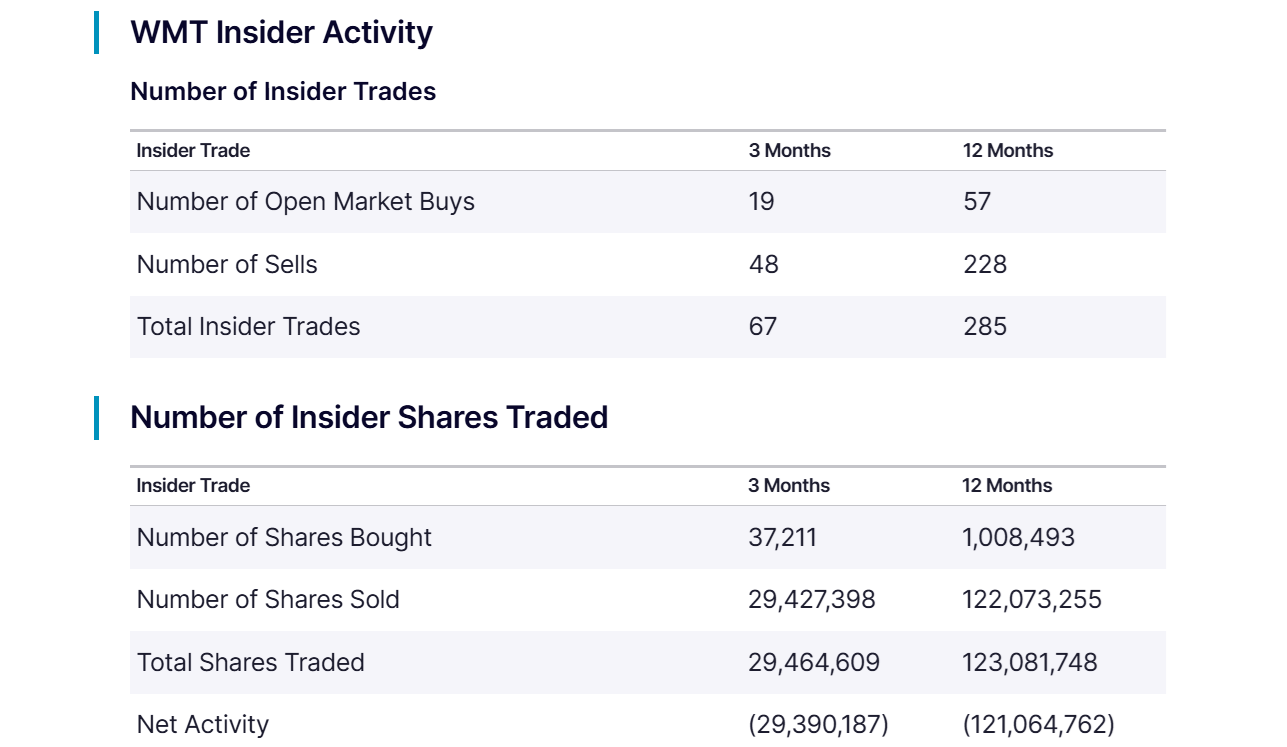
Task: Click the WMT Insider Activity heading
Action: [281, 32]
